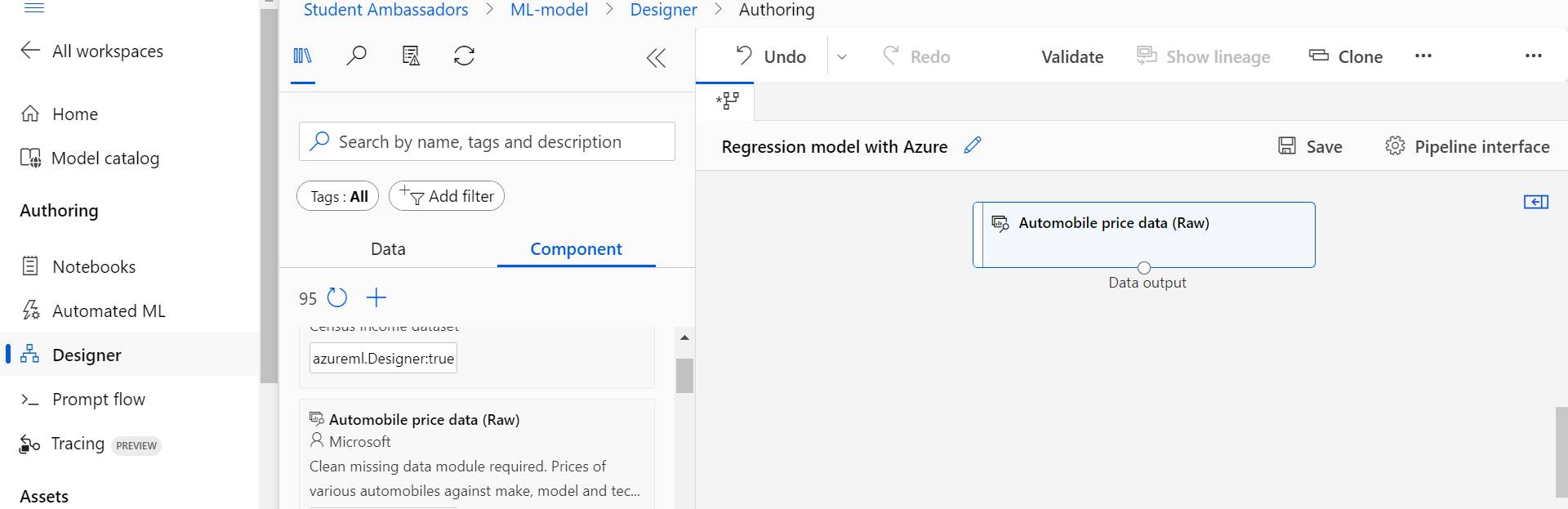
Task: Open Automated ML section
Action: coord(93,310)
